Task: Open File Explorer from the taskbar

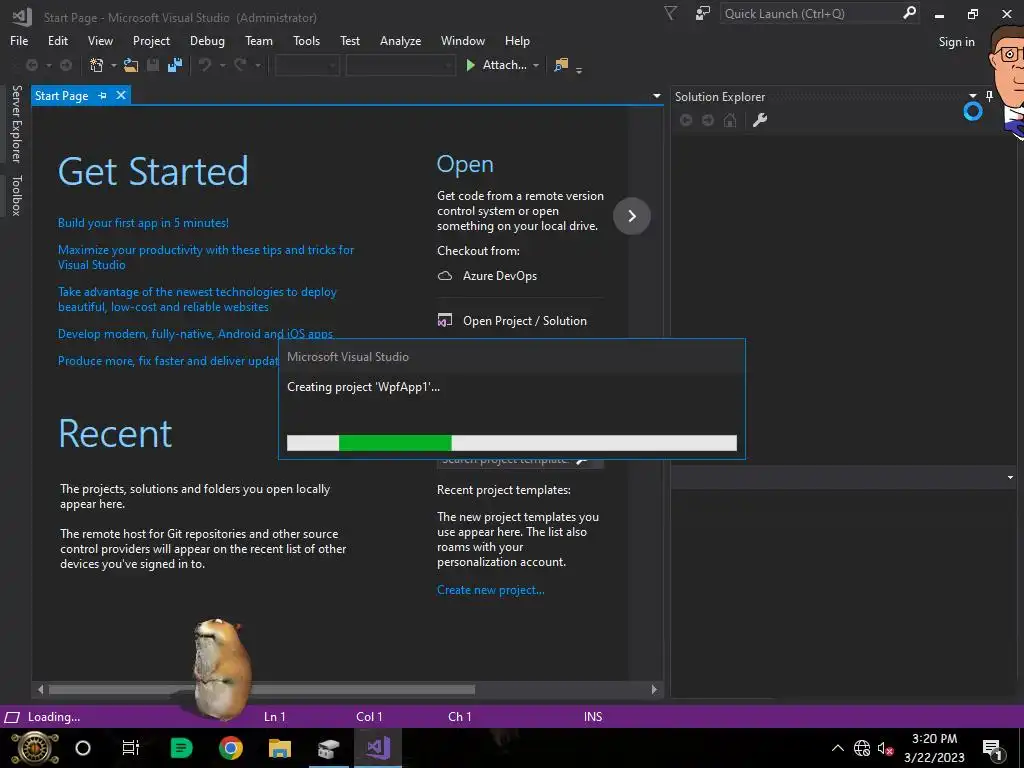Action: click(280, 748)
